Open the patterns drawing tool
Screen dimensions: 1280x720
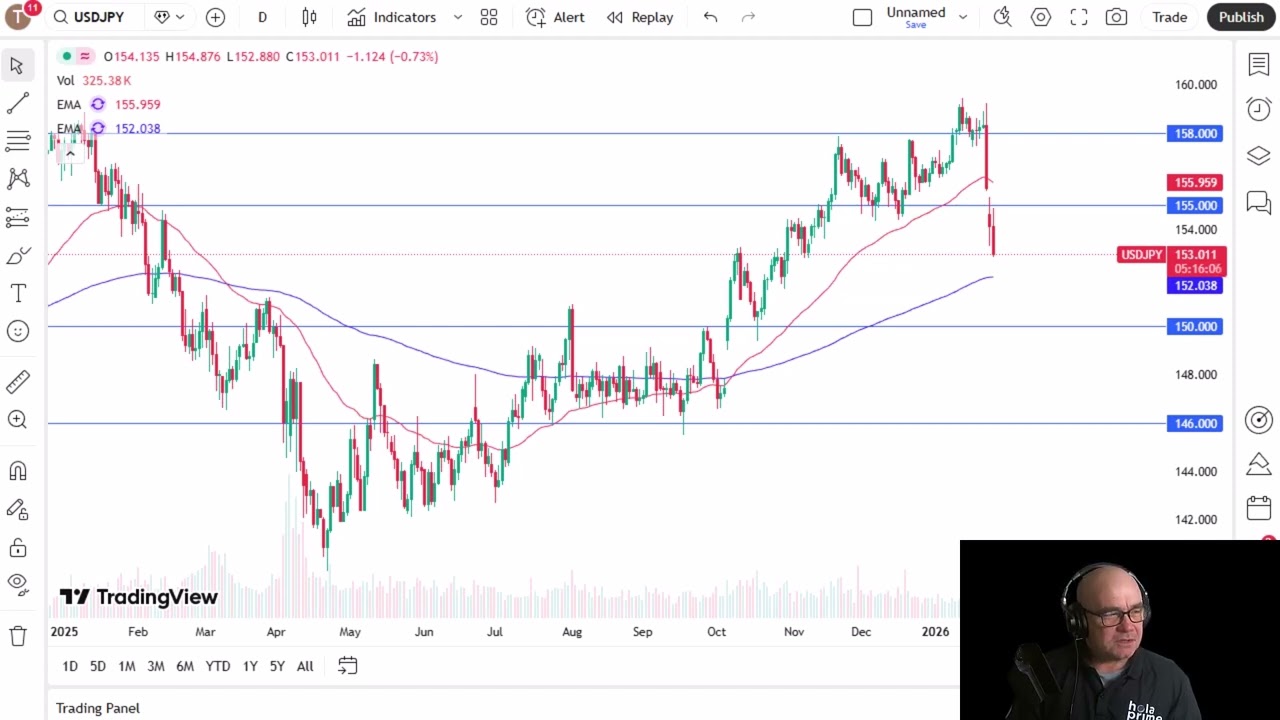pyautogui.click(x=17, y=179)
